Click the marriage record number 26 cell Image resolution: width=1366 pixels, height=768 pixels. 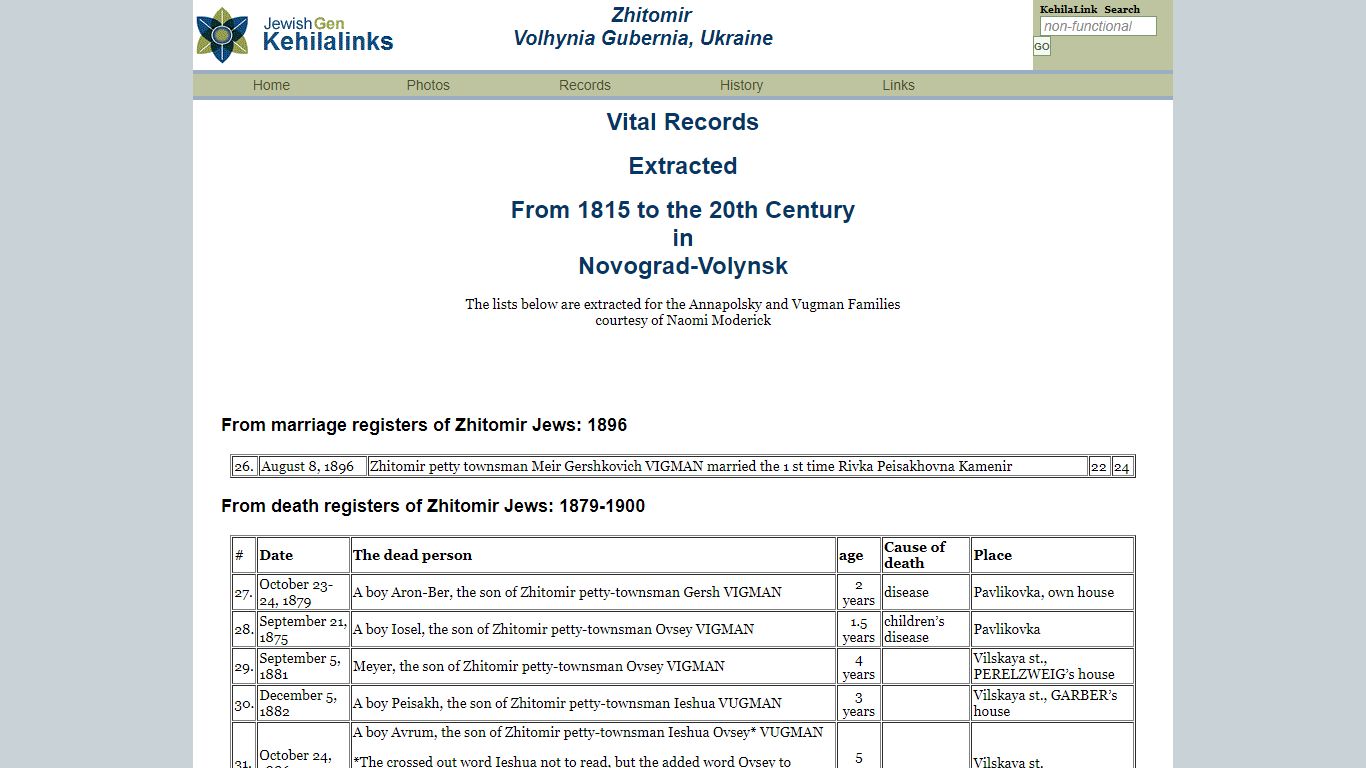[244, 466]
